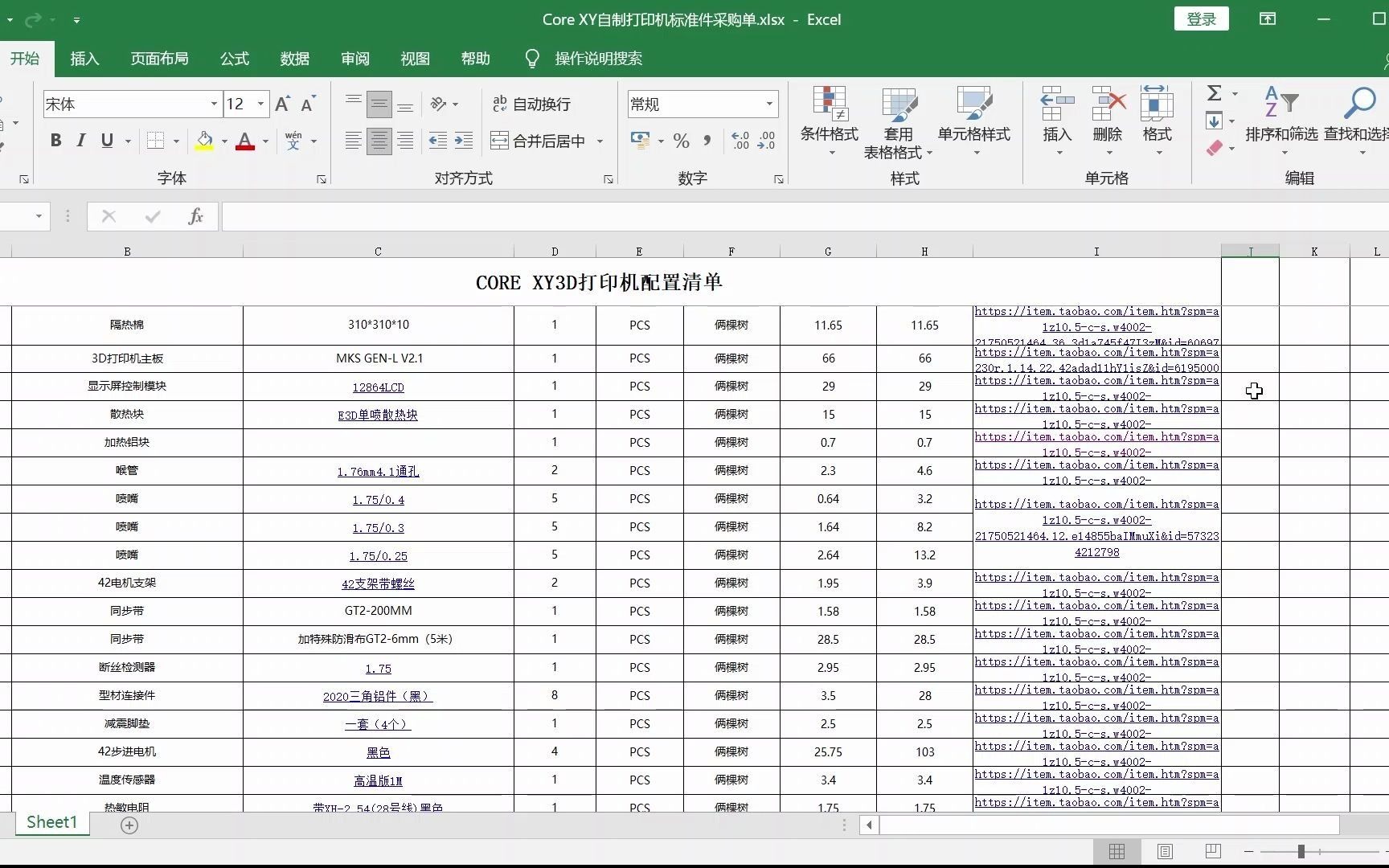Select Sheet1 worksheet tab
The image size is (1389, 868).
click(x=51, y=822)
